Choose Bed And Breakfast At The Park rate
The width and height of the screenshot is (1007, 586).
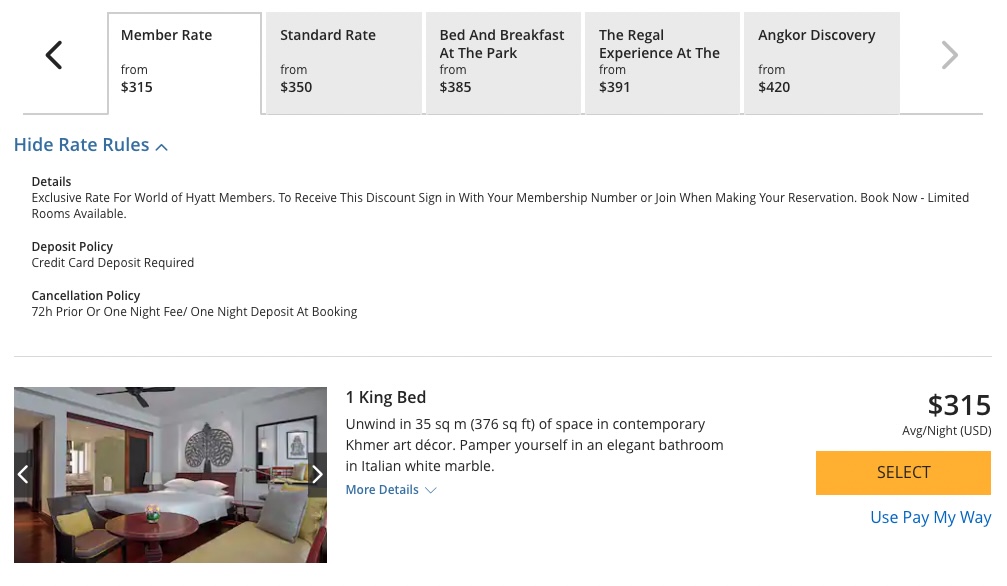(x=503, y=62)
